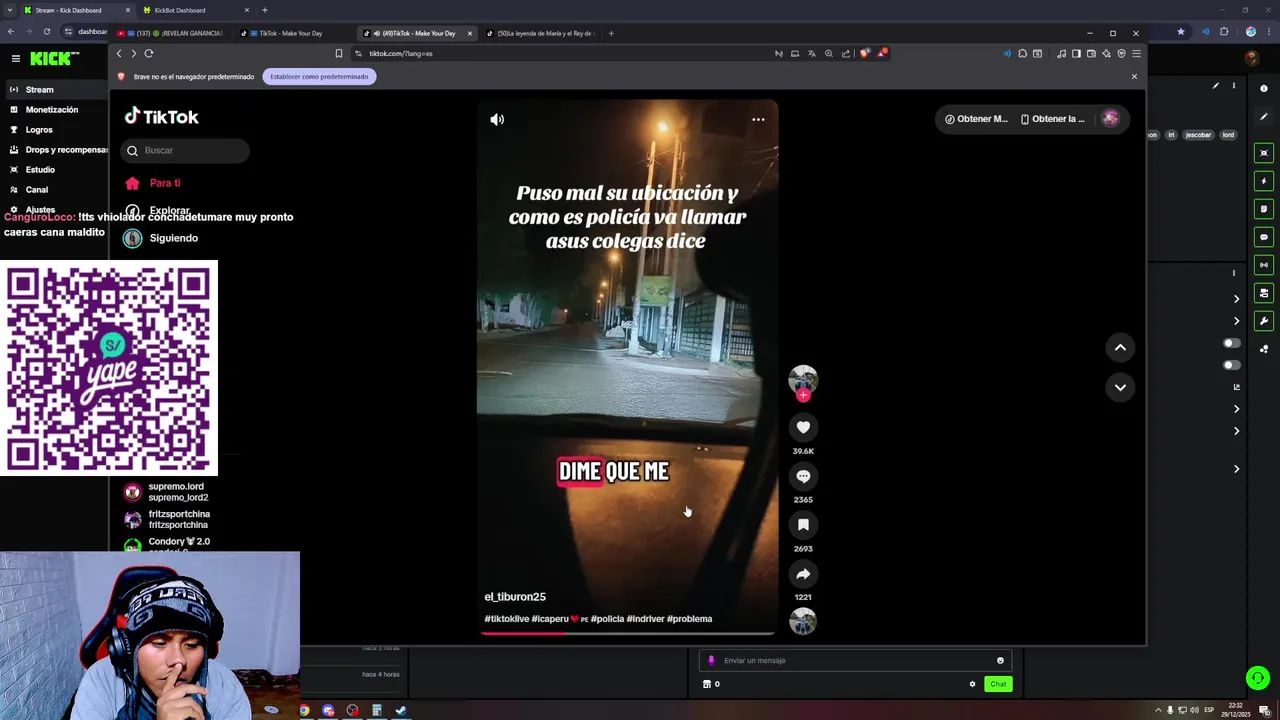Toggle the lower switch in the Kick dashboard panel

point(1232,365)
